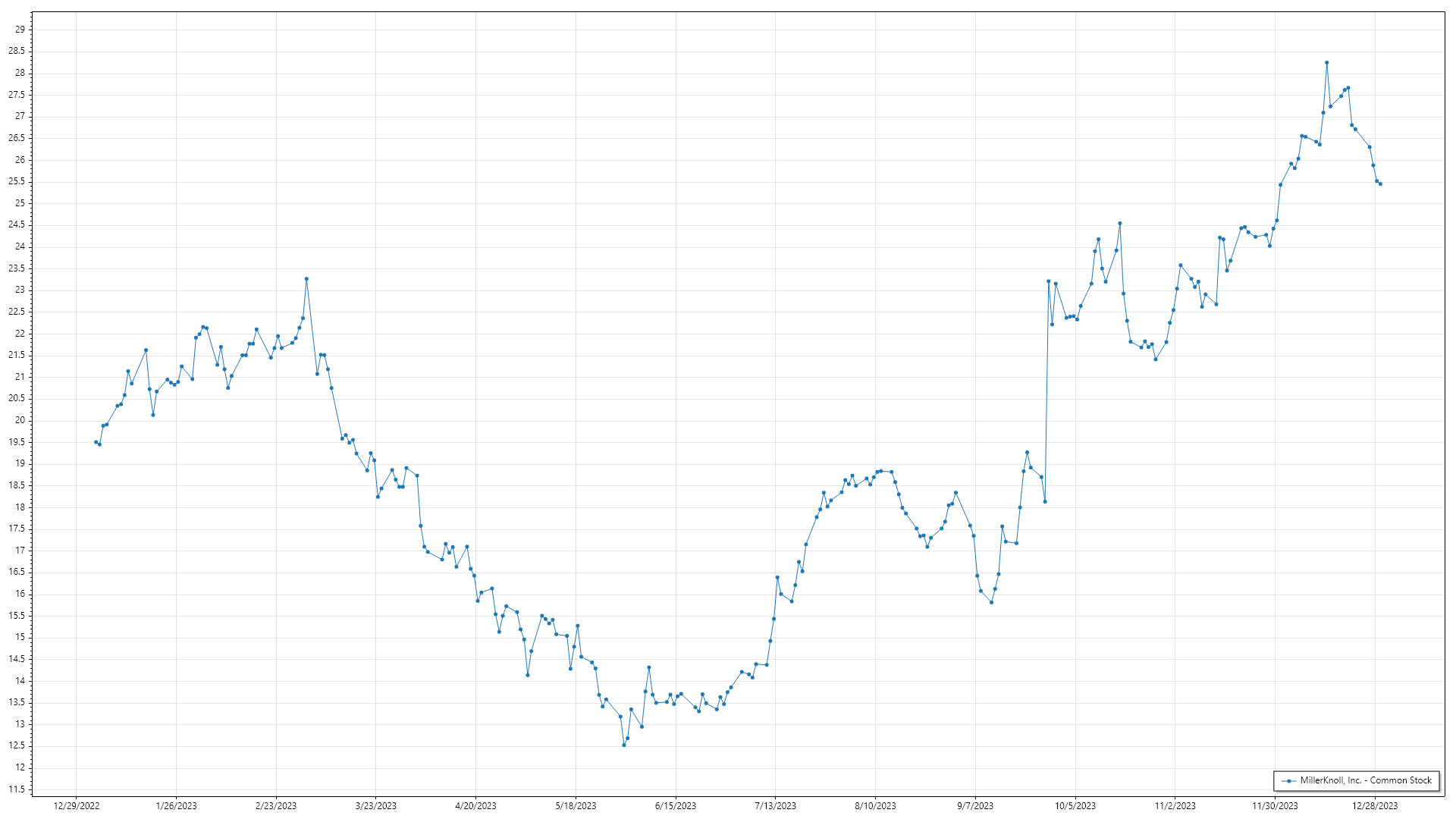The height and width of the screenshot is (819, 1456).
Task: Click the MillerKnoll legend line marker icon
Action: pyautogui.click(x=1288, y=781)
